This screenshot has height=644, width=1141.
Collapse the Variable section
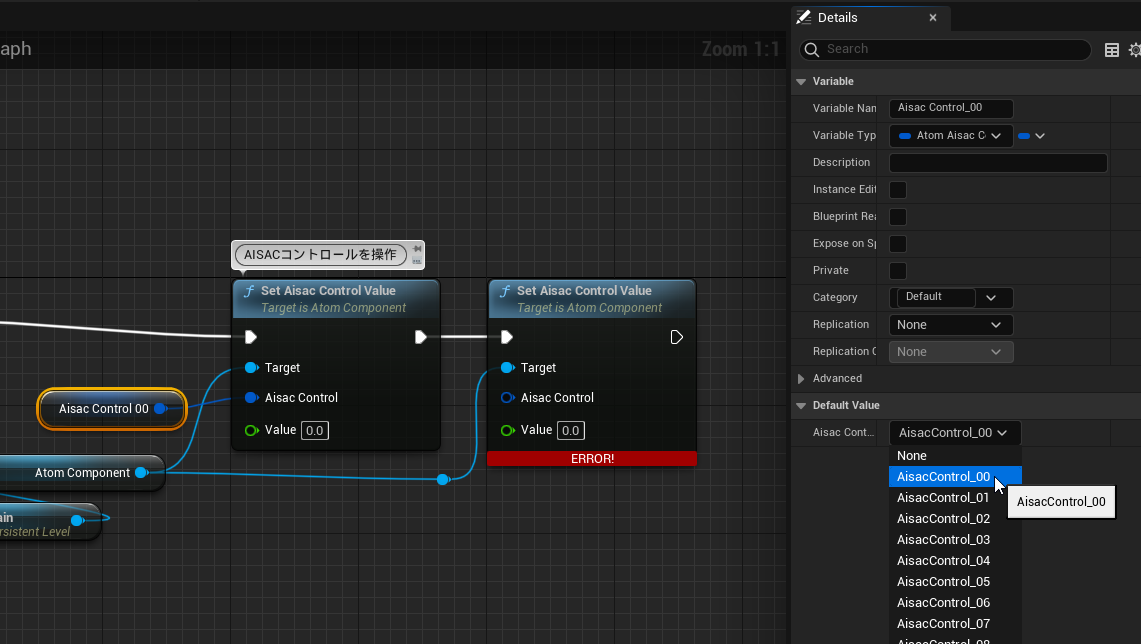pos(801,82)
